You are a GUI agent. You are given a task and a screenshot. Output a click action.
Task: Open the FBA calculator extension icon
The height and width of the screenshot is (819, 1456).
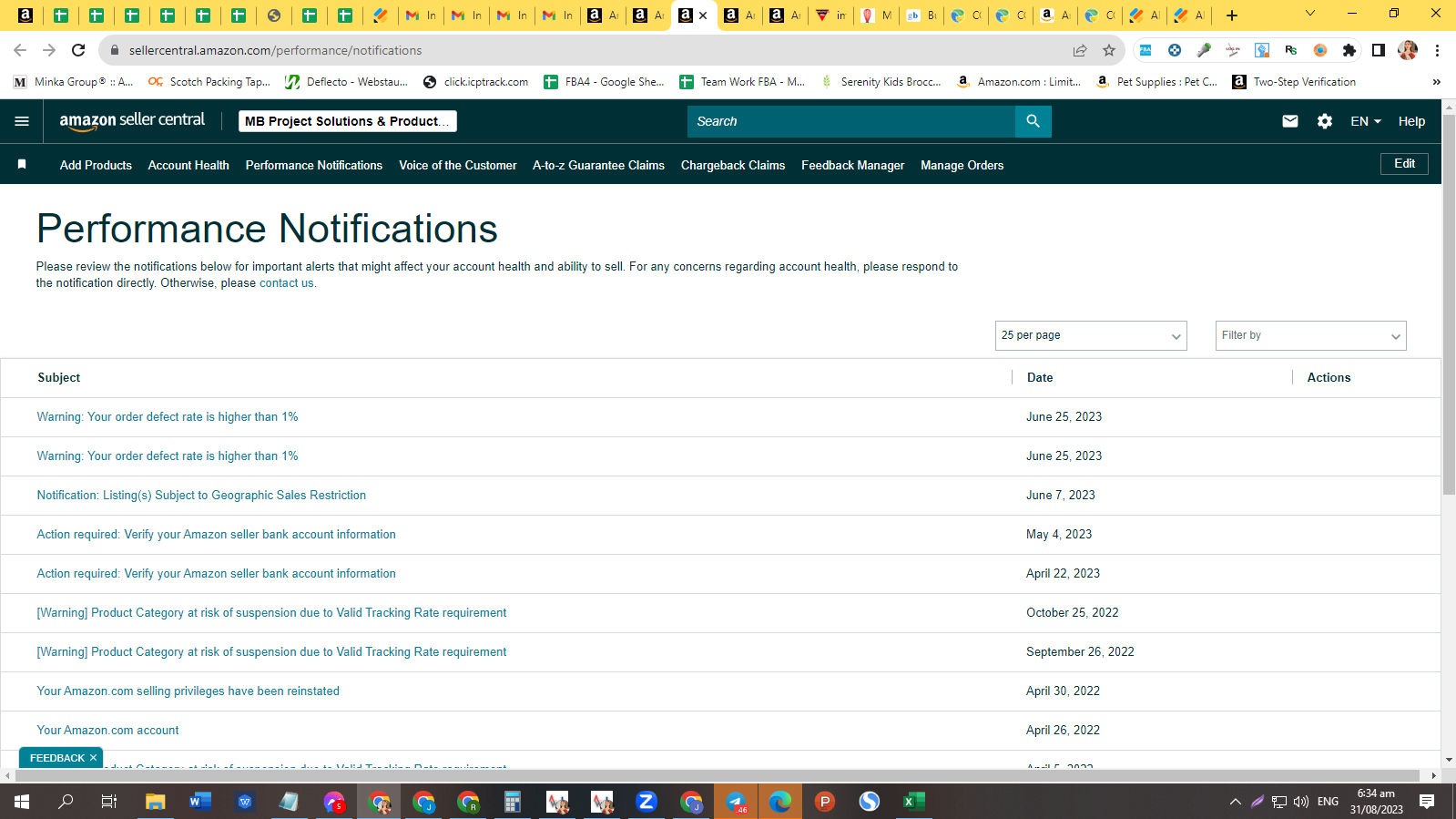click(1145, 50)
